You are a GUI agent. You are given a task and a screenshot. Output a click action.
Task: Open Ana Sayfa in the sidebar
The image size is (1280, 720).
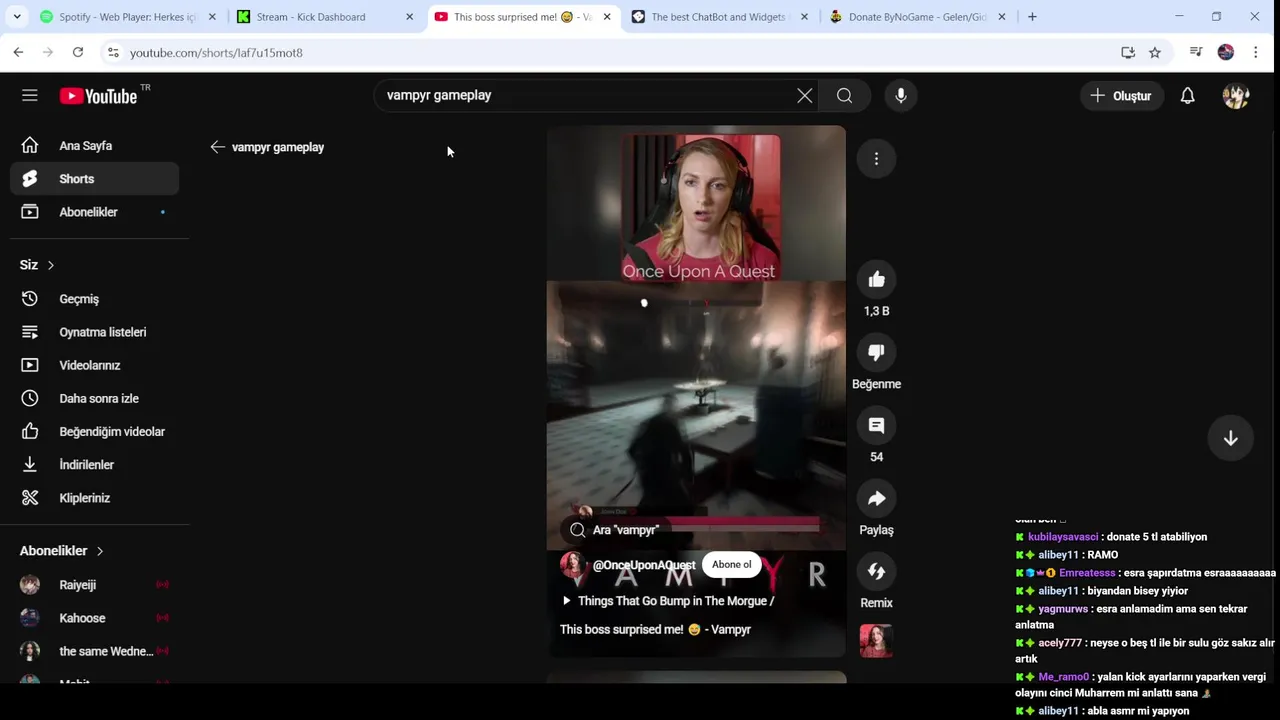[x=95, y=146]
